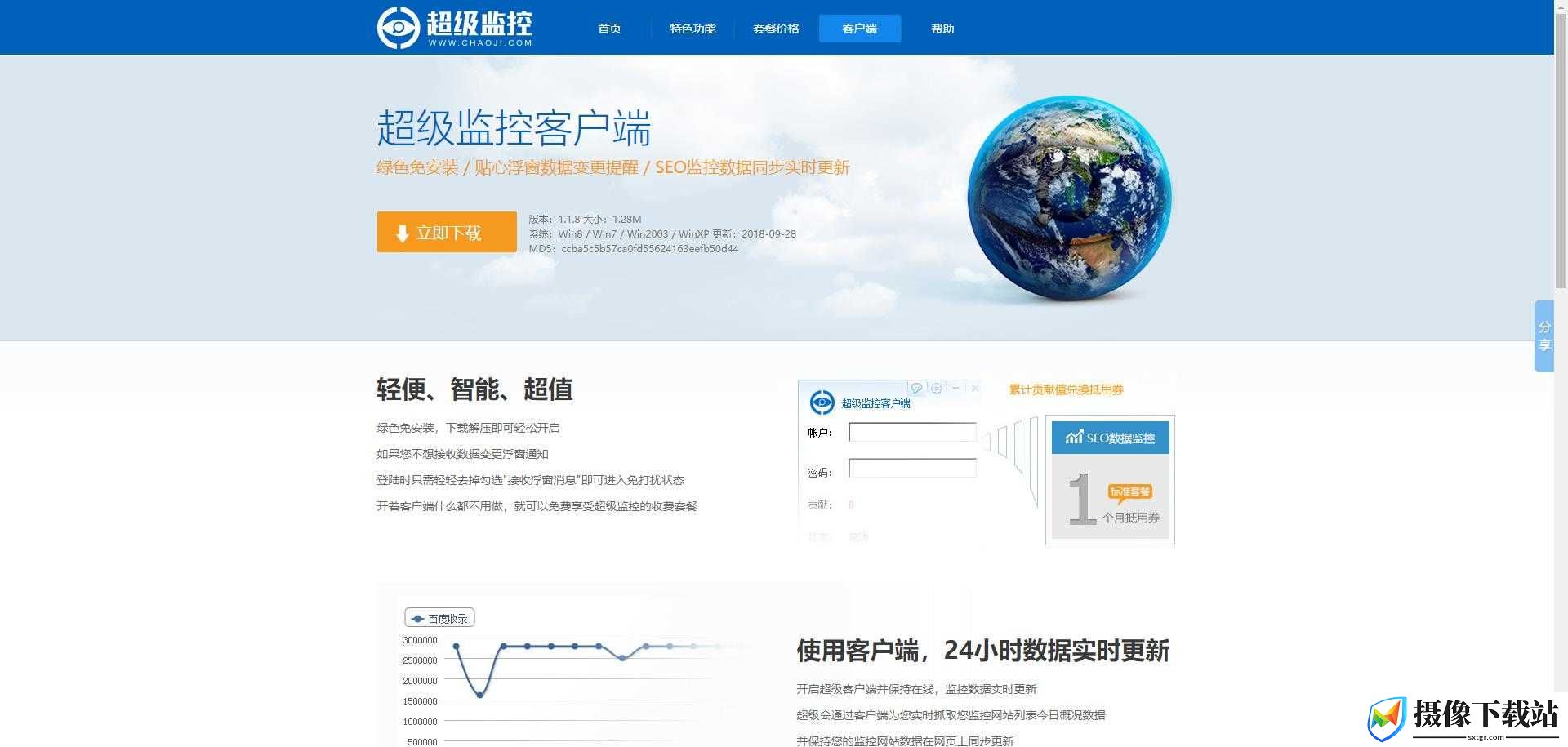Click the 标准套餐 orange badge
Viewport: 1568px width, 747px height.
pyautogui.click(x=1130, y=492)
